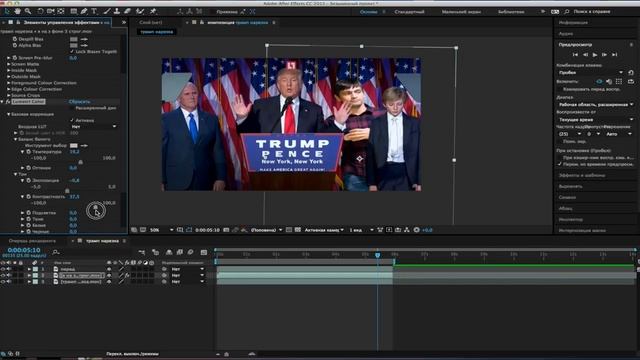The image size is (640, 360).
Task: Hide first layer with its eye toggle
Action: tap(3, 269)
